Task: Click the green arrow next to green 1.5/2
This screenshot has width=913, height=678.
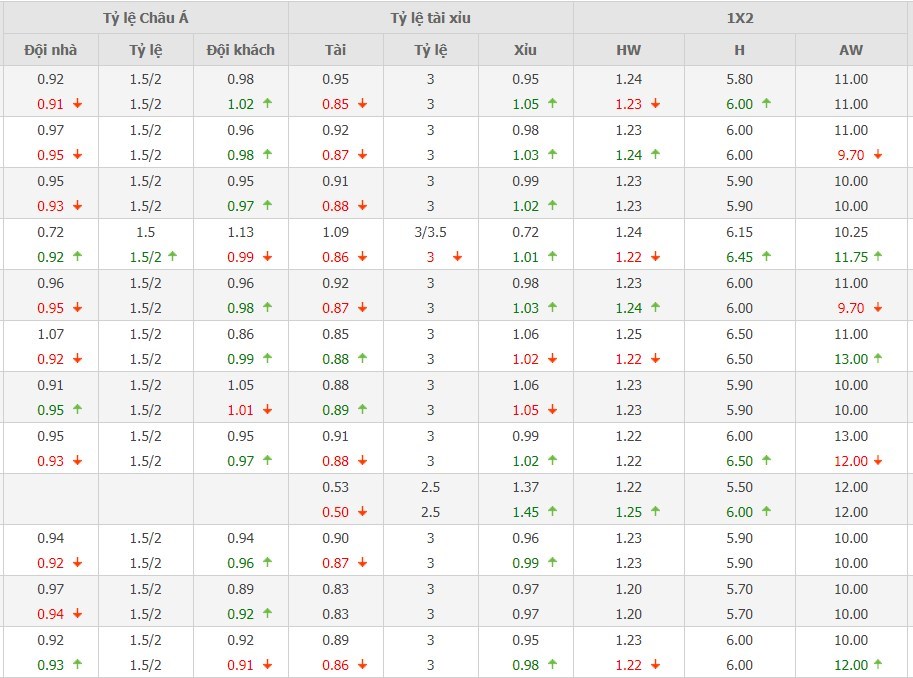Action: pos(172,257)
